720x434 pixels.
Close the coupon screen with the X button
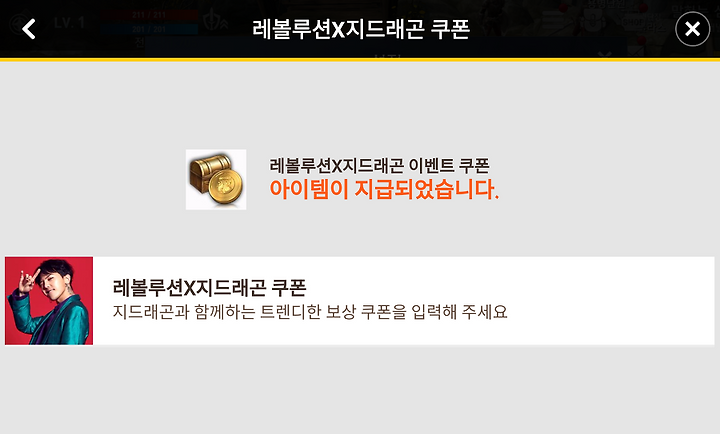(x=692, y=29)
